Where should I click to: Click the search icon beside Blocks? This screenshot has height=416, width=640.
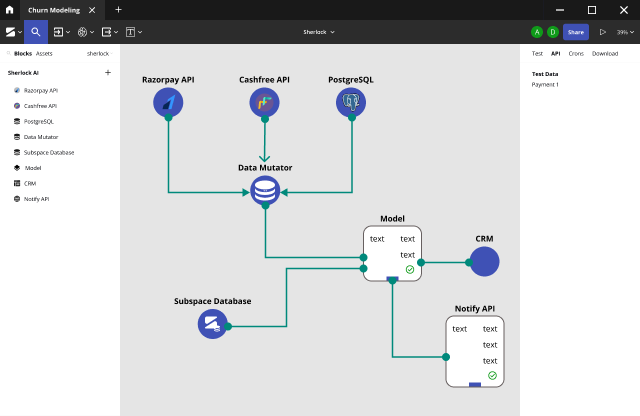(9, 53)
